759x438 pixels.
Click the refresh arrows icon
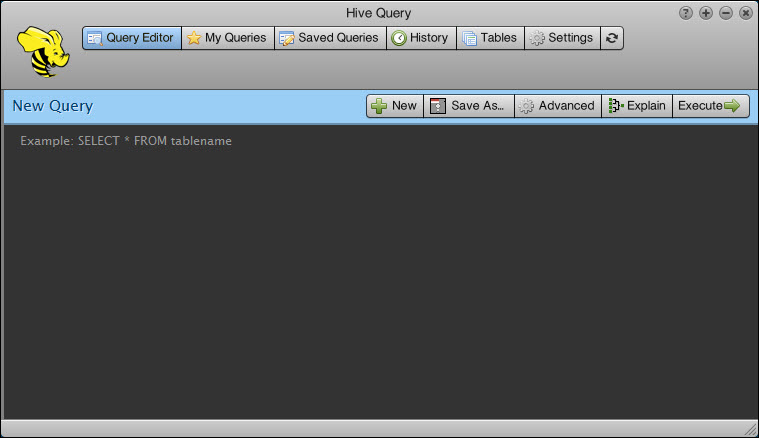(x=612, y=38)
